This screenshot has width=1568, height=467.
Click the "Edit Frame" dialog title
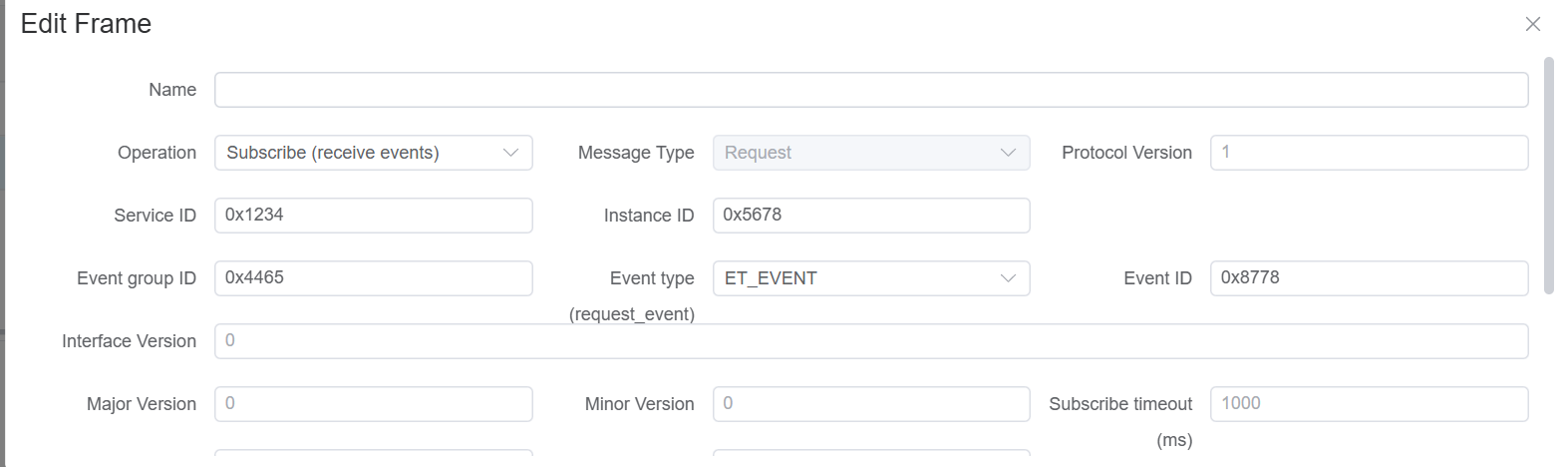(x=86, y=24)
